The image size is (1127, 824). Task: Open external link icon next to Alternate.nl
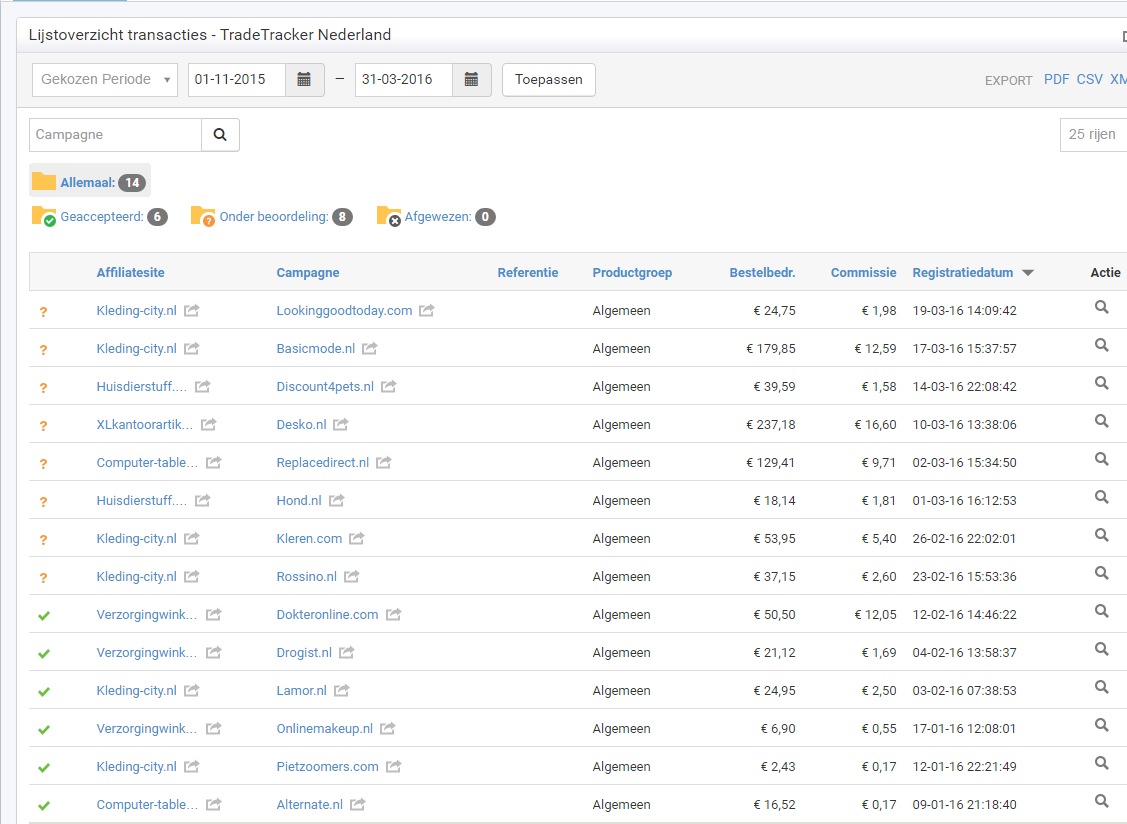click(x=357, y=805)
